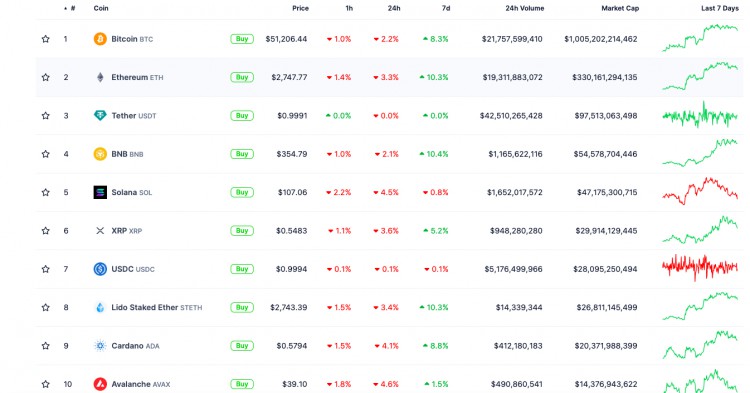The height and width of the screenshot is (393, 750).
Task: Click the Bitcoin coin logo icon
Action: (x=100, y=39)
